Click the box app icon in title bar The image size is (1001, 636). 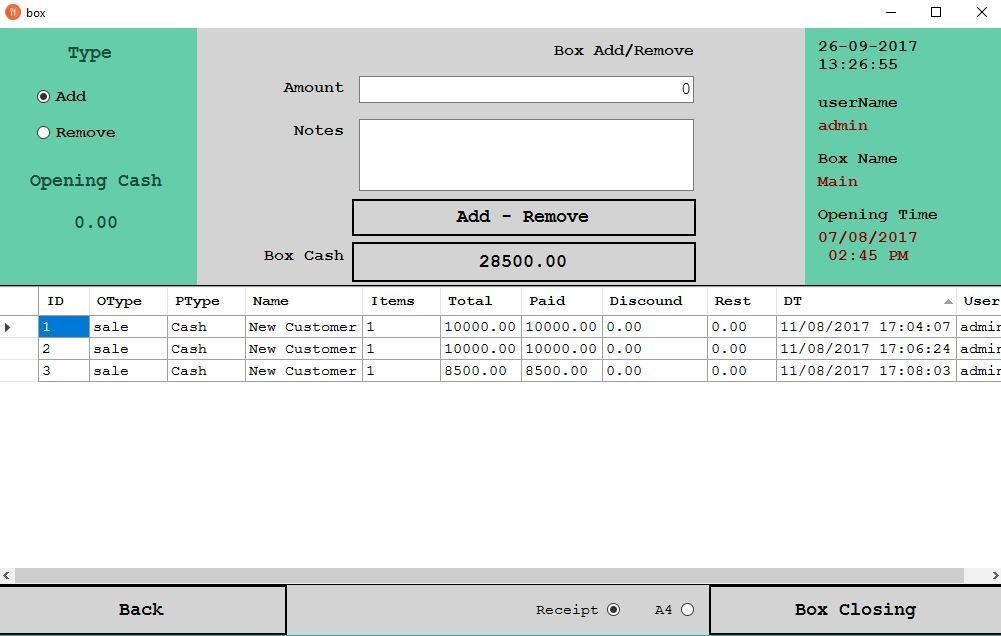(x=12, y=12)
